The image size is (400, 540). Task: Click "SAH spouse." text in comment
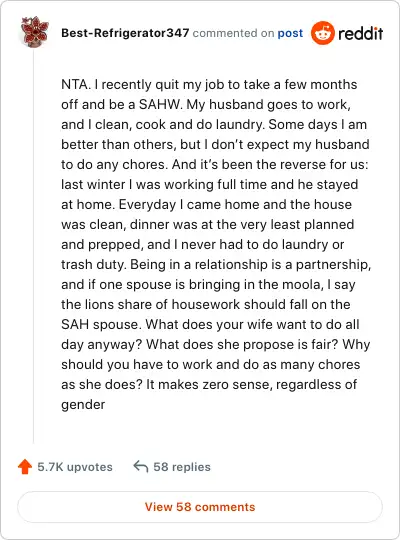[101, 325]
